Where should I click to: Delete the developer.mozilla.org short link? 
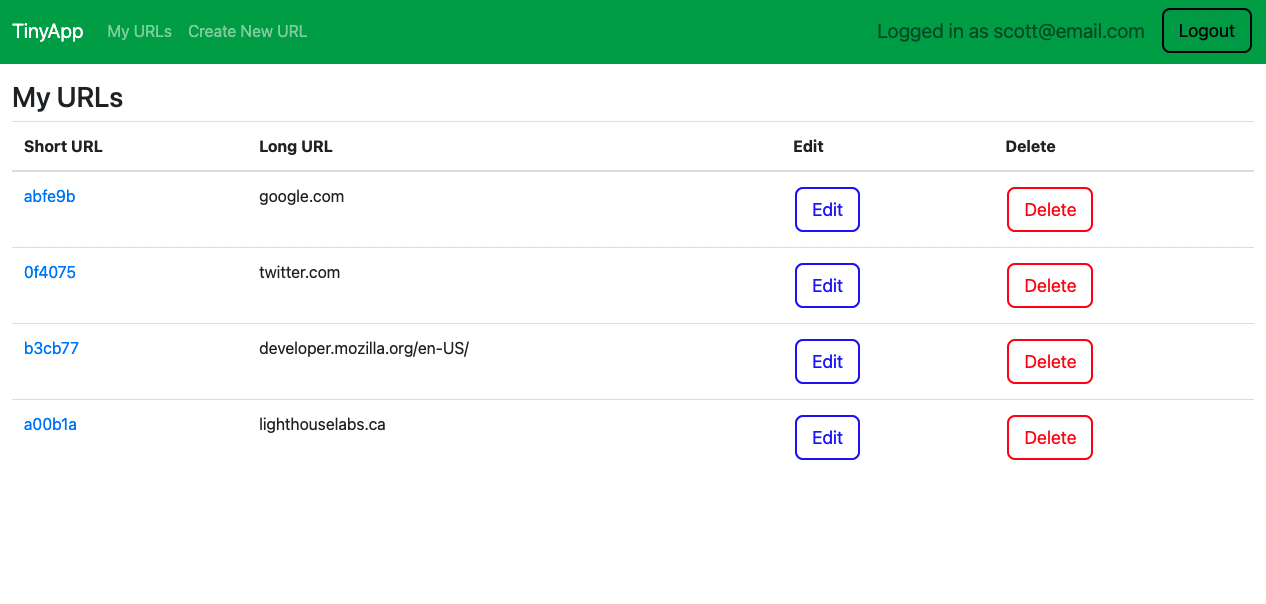point(1049,361)
